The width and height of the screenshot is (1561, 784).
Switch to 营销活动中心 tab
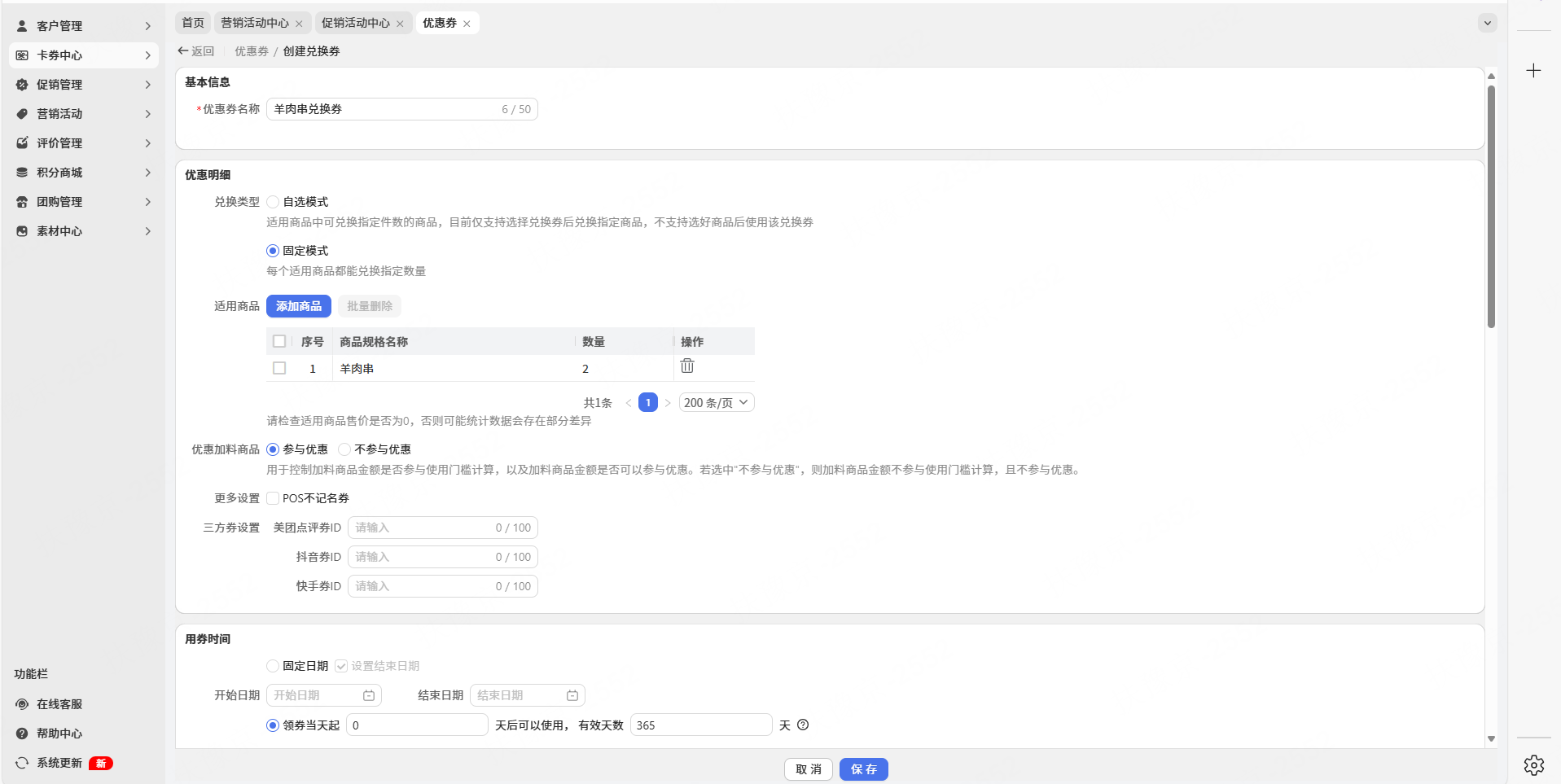point(262,23)
